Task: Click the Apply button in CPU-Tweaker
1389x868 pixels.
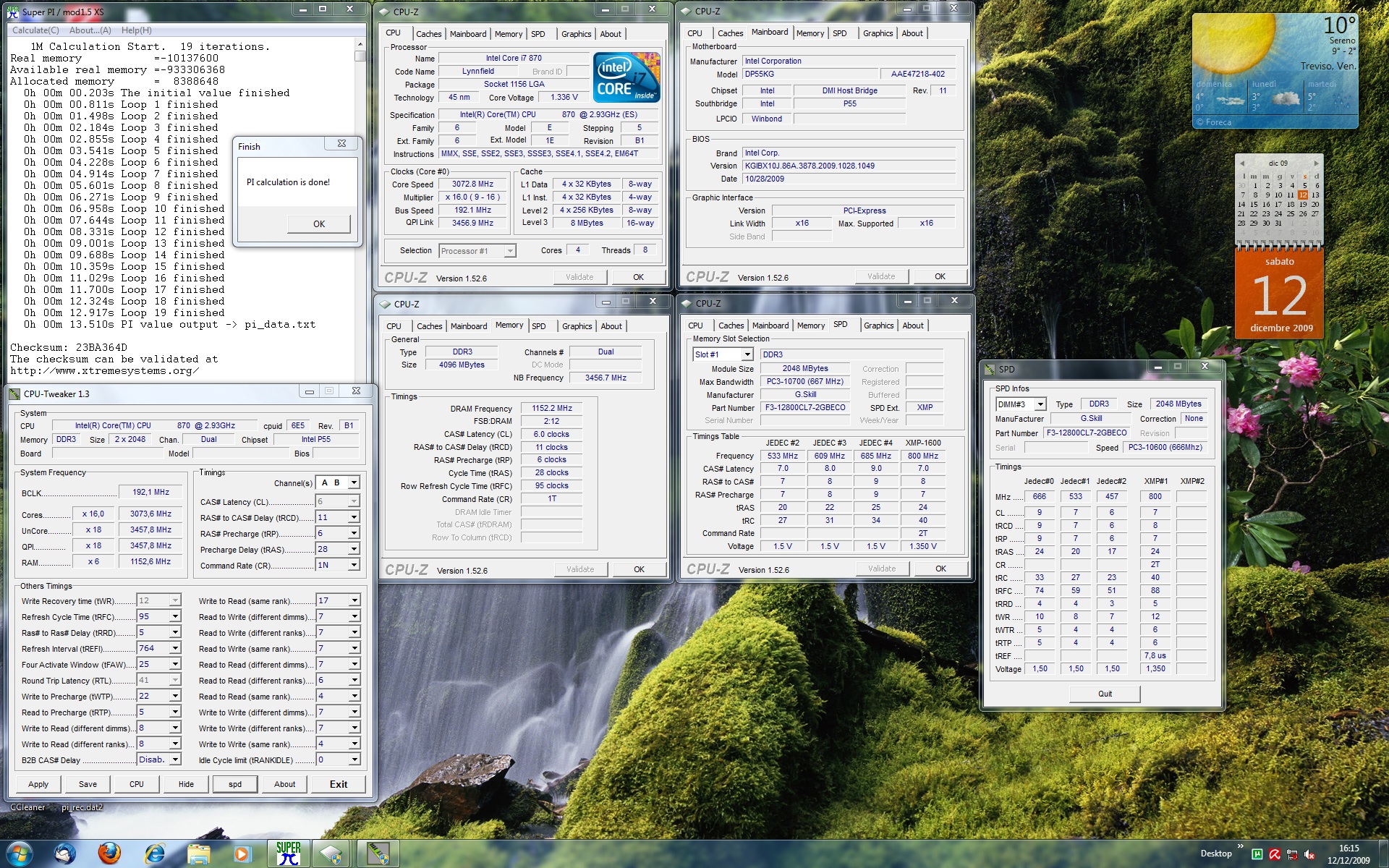Action: [x=38, y=784]
